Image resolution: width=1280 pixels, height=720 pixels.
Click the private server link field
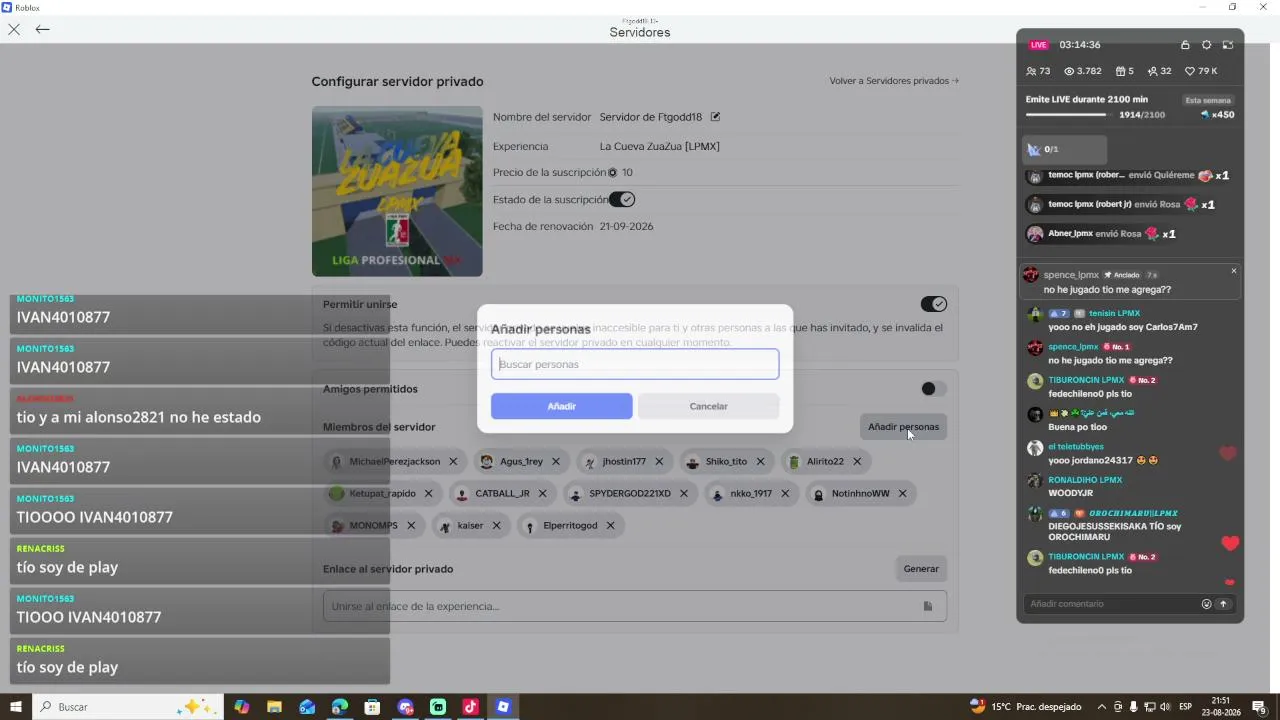click(x=635, y=606)
